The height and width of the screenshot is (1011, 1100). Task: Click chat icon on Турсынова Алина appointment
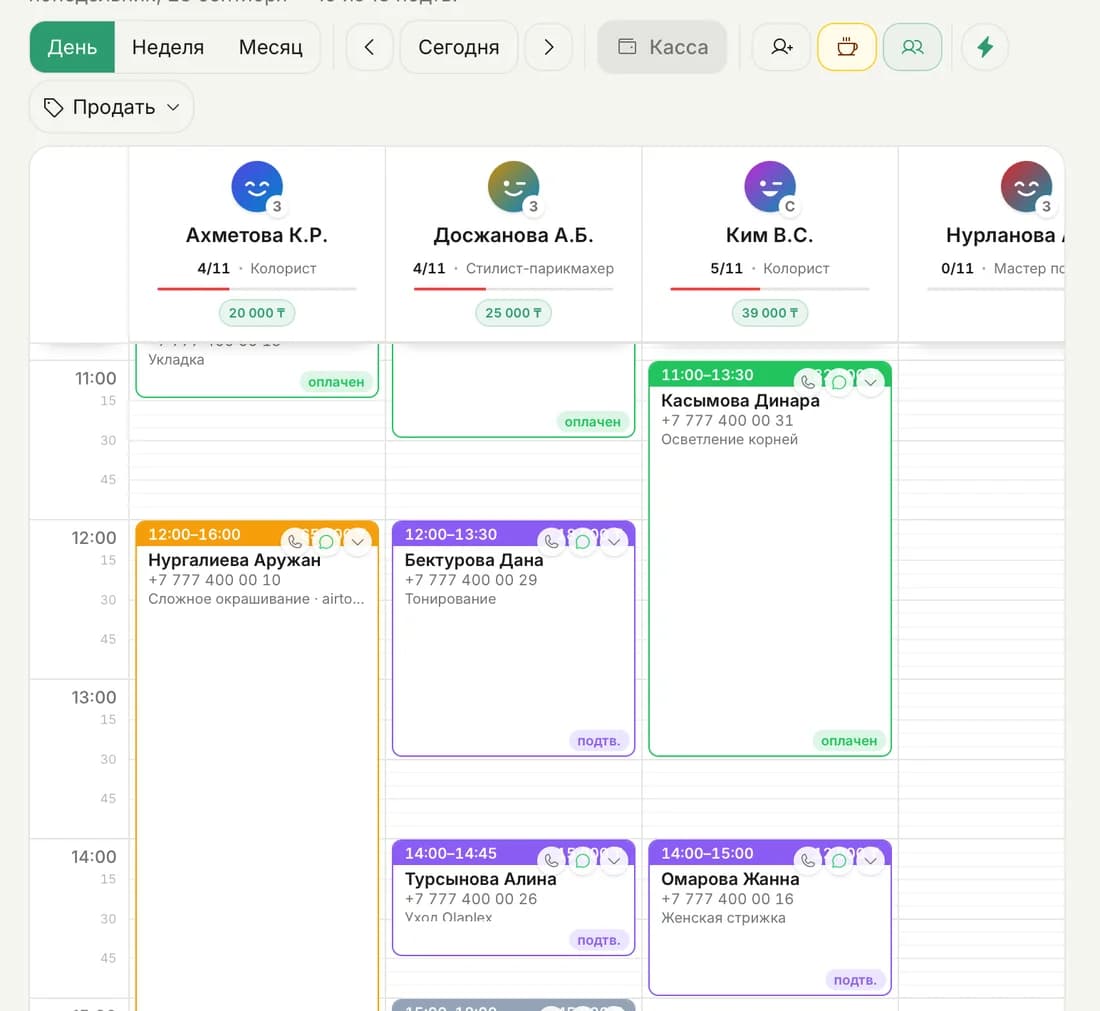click(582, 860)
